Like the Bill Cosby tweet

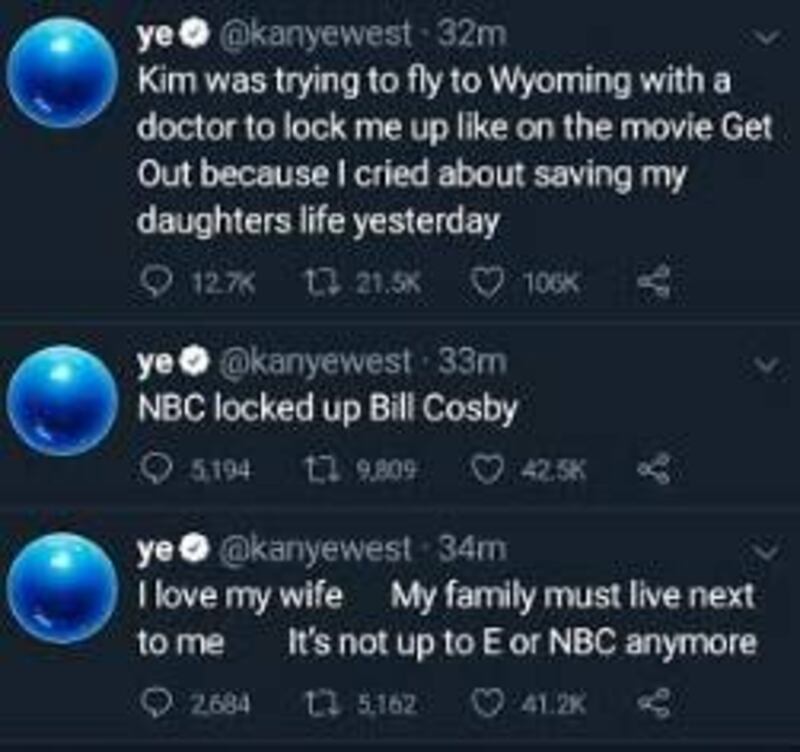tap(486, 470)
